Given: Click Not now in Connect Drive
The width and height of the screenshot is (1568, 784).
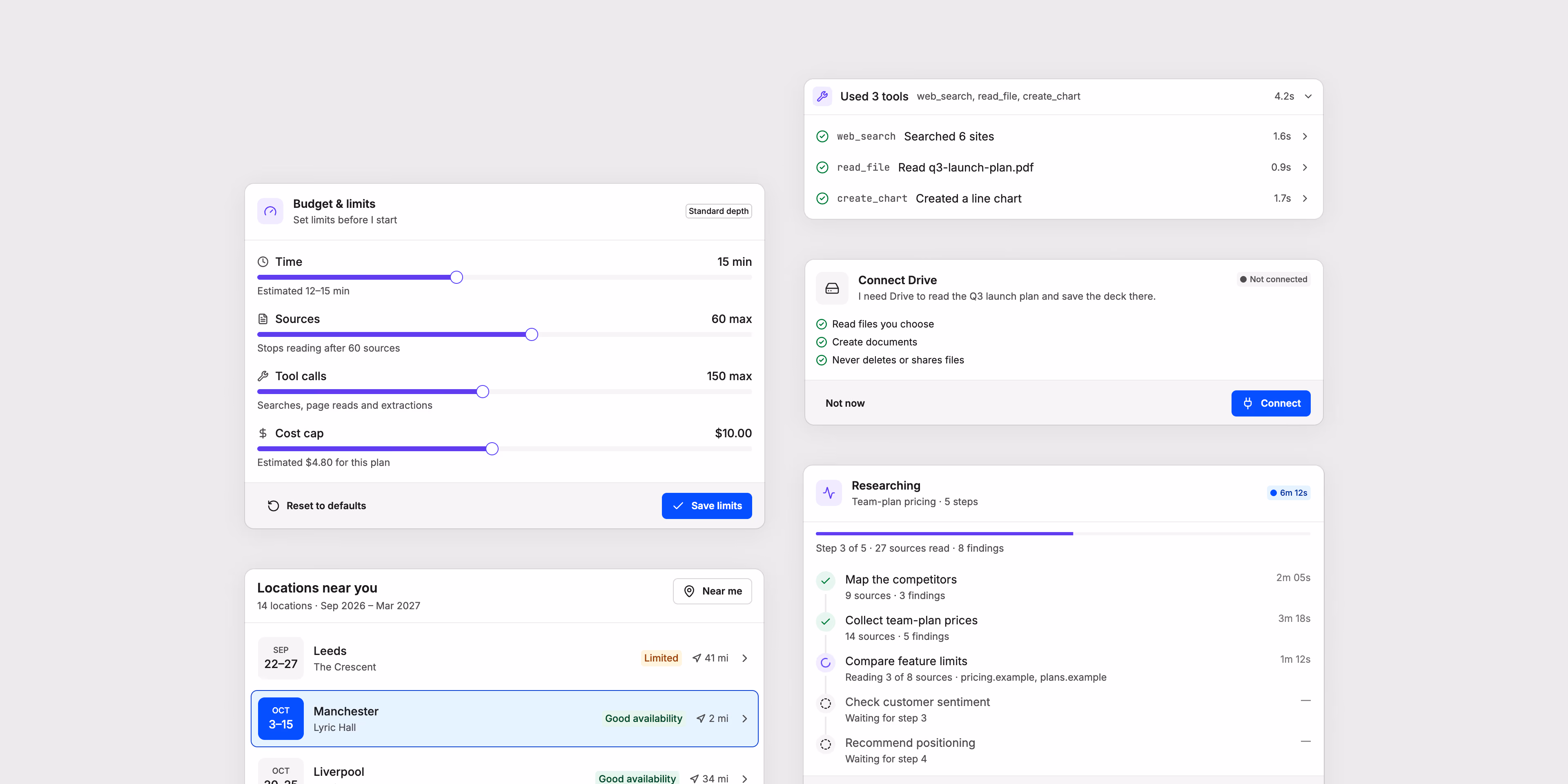Looking at the screenshot, I should click(x=845, y=403).
